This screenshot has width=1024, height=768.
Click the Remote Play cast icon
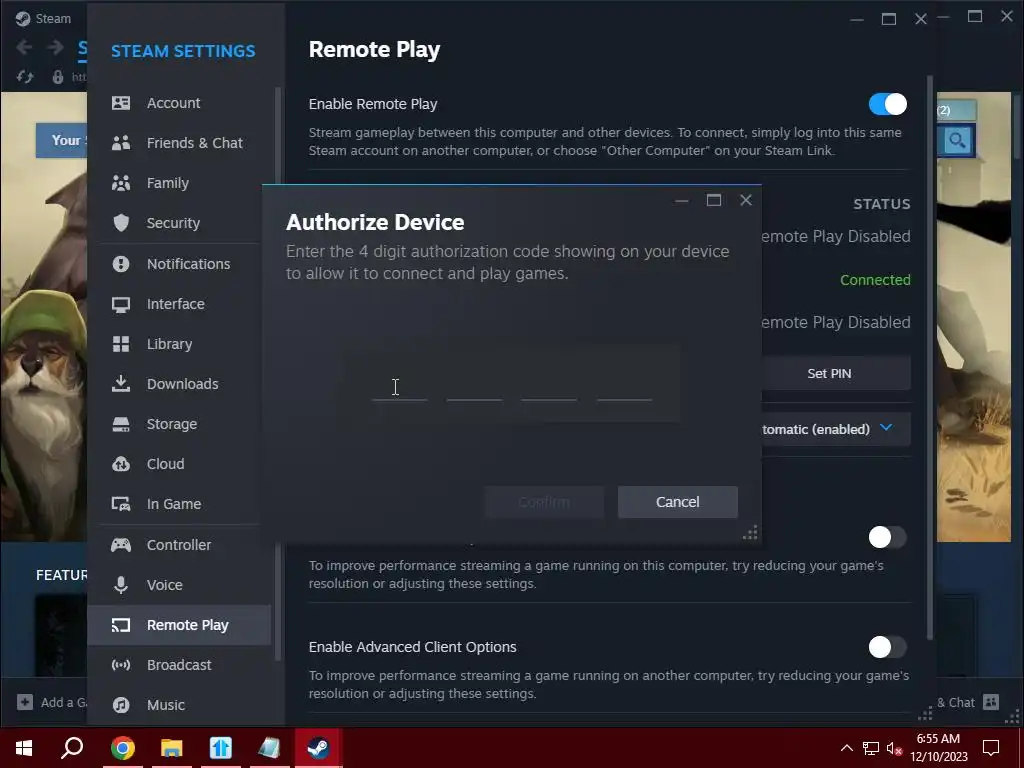point(121,625)
